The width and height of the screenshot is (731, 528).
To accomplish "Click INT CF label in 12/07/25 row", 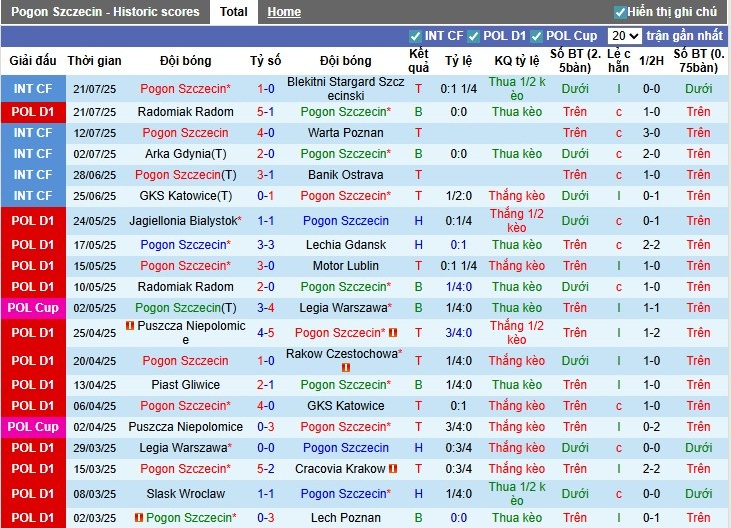I will 33,133.
